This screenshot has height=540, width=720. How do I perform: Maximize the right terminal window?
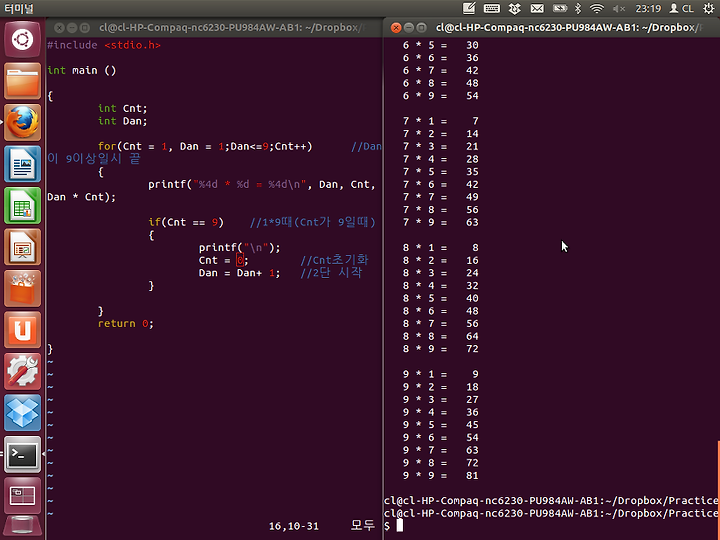click(x=421, y=28)
